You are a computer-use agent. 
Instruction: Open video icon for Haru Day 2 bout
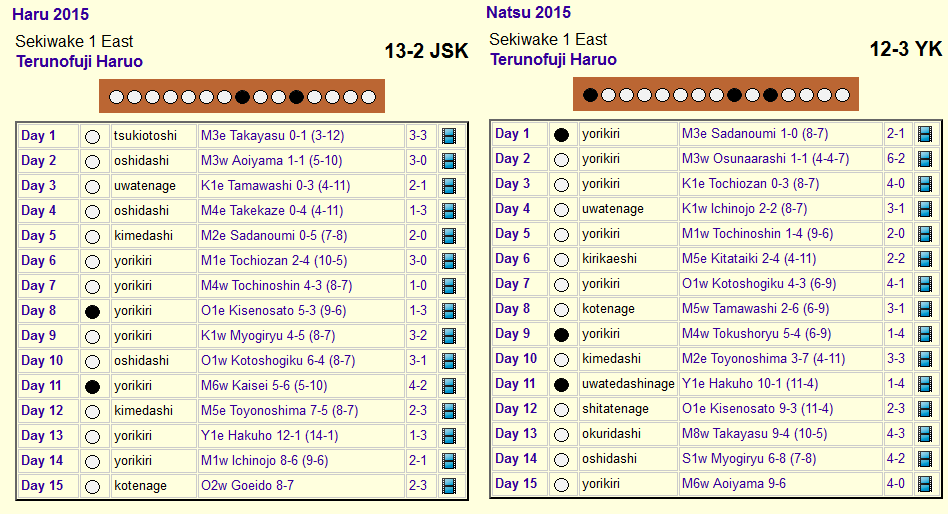click(x=449, y=161)
